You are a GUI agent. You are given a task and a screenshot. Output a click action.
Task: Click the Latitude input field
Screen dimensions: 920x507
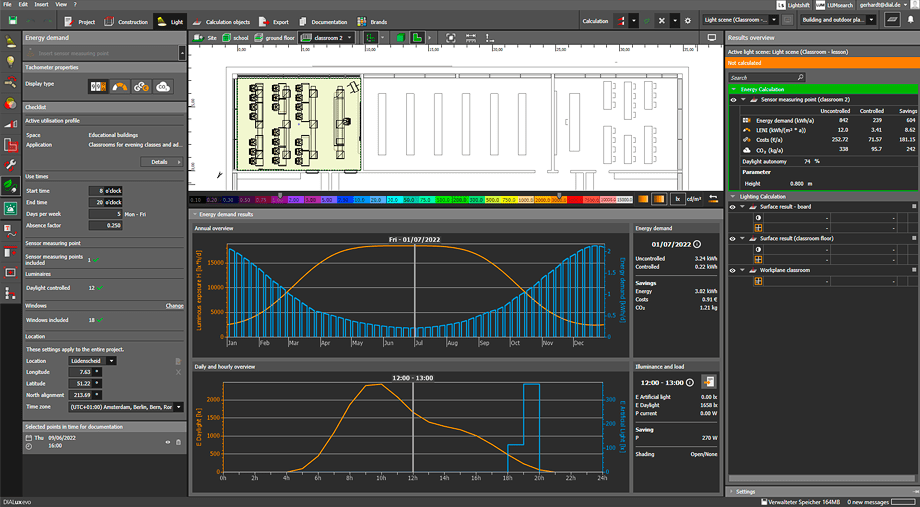click(83, 383)
